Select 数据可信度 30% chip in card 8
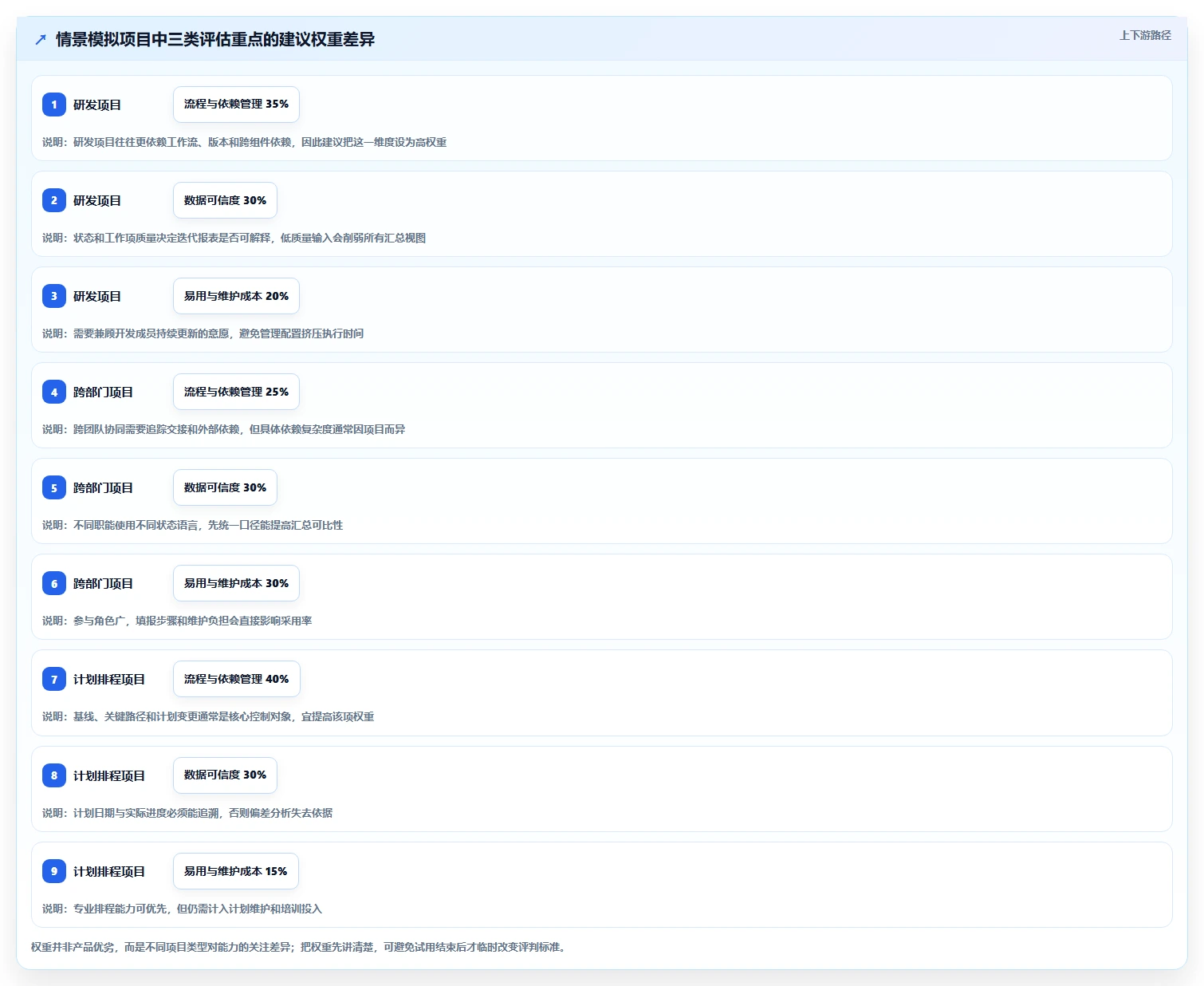The image size is (1204, 986). coord(225,775)
